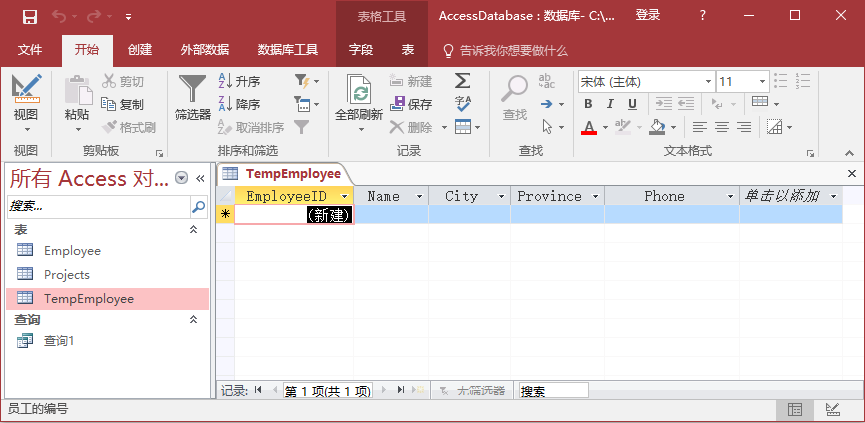Open the font size dropdown
The image size is (865, 423).
pyautogui.click(x=762, y=81)
